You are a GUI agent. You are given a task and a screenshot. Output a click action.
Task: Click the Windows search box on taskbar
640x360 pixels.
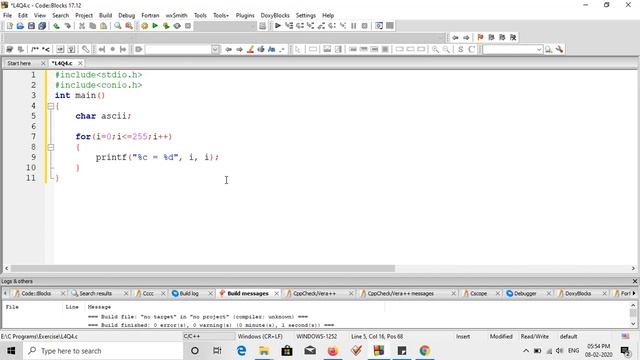click(x=103, y=351)
